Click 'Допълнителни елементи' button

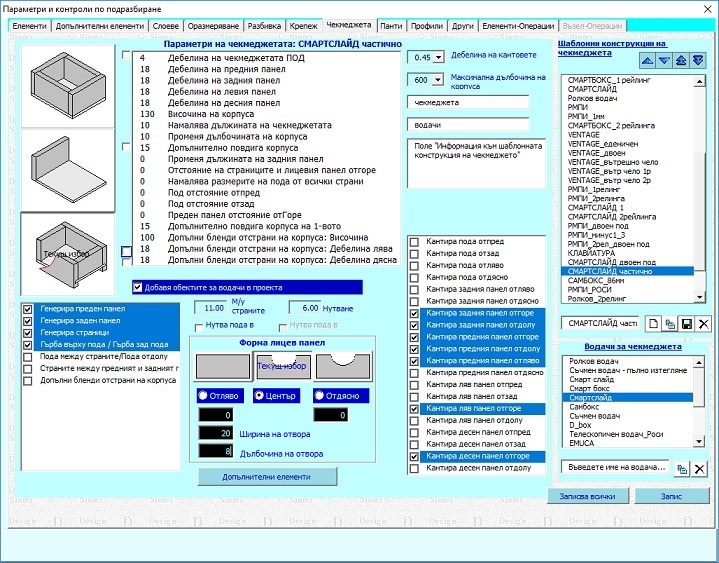point(267,477)
